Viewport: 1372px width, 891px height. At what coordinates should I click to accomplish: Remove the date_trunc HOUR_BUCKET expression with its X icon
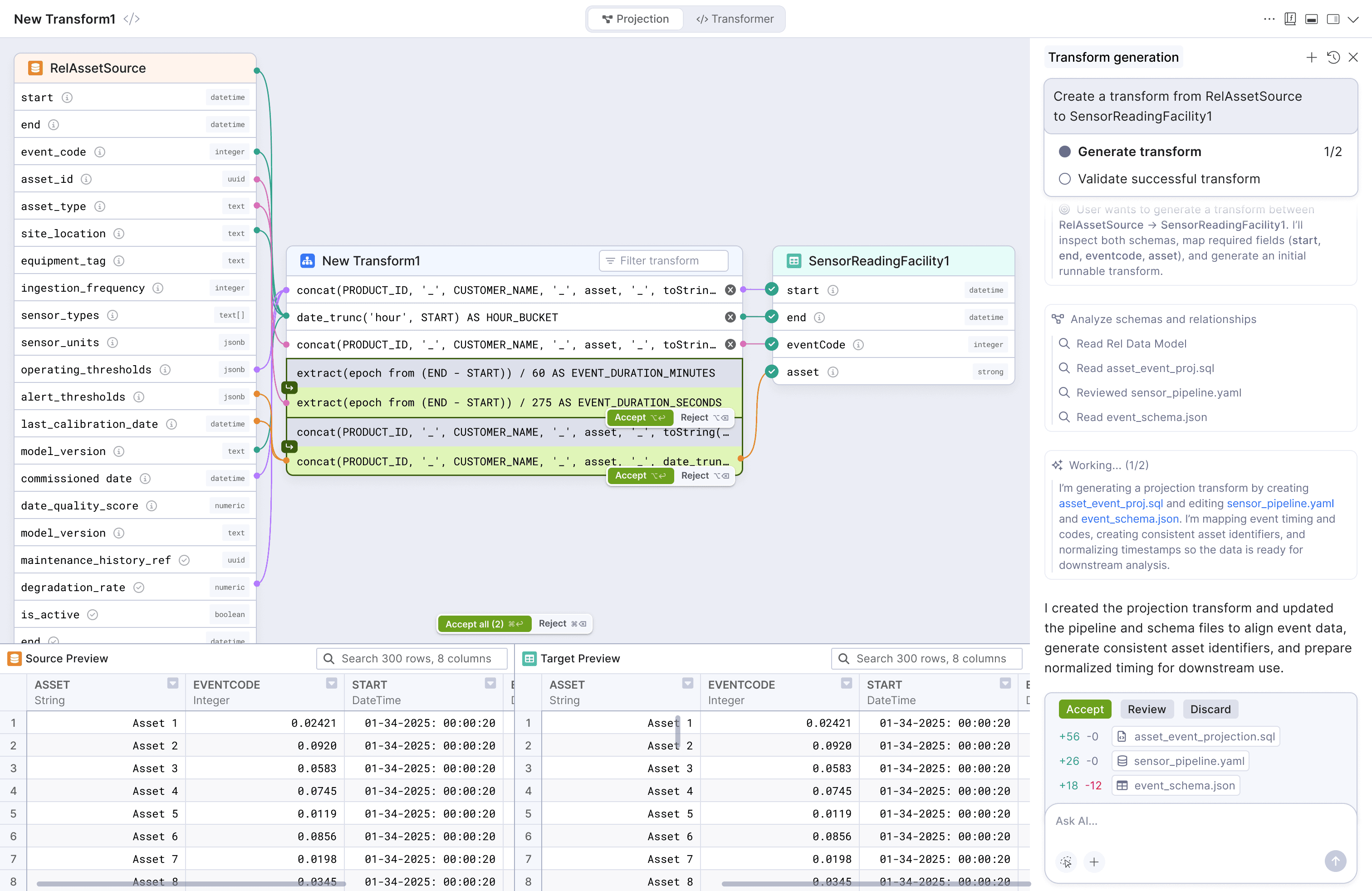pyautogui.click(x=730, y=317)
